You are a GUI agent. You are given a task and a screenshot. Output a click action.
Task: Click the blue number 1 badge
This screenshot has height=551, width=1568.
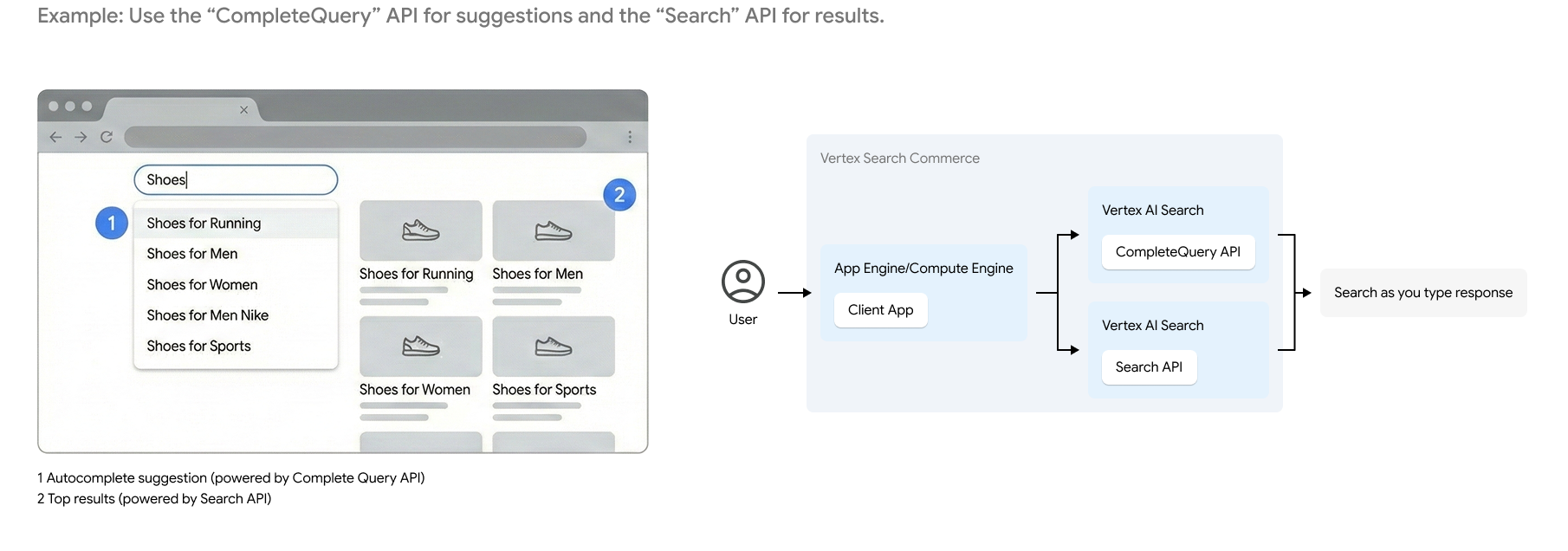coord(112,224)
